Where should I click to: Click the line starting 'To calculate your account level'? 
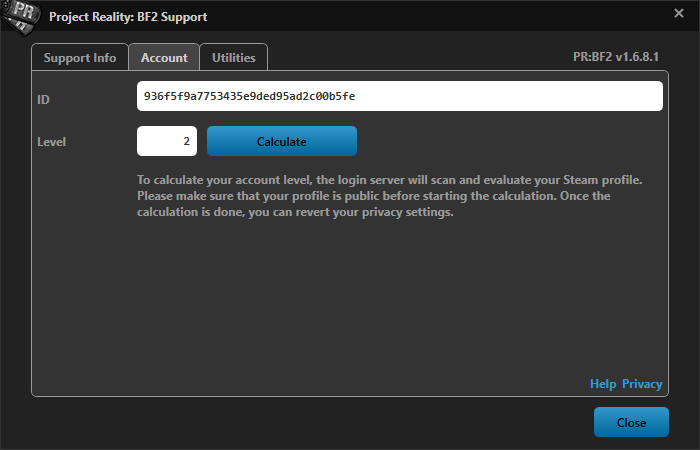pos(389,180)
